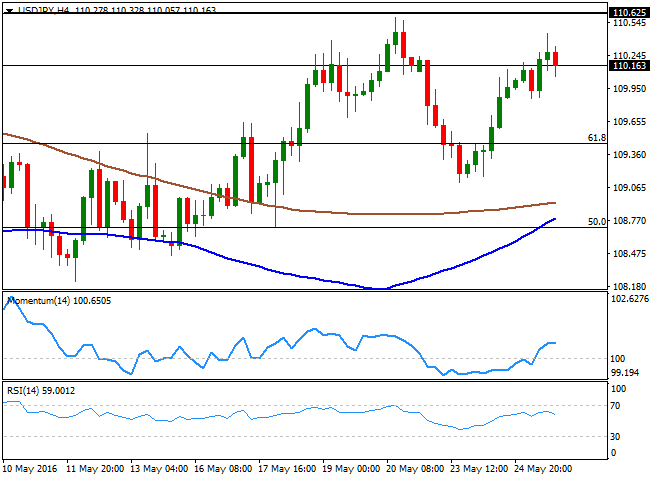Click the 108.180 price axis value
650x480 pixels.
tap(629, 286)
